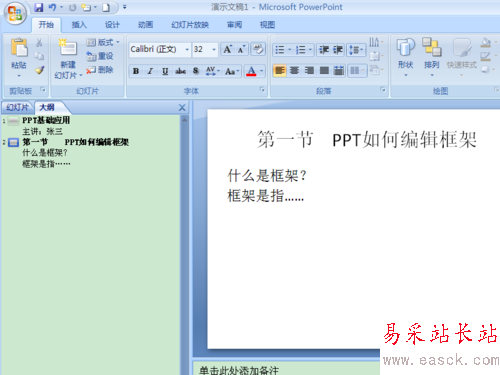Click slide title 第一节 PPT如何编辑框架
Viewport: 500px width, 375px height.
tap(367, 139)
